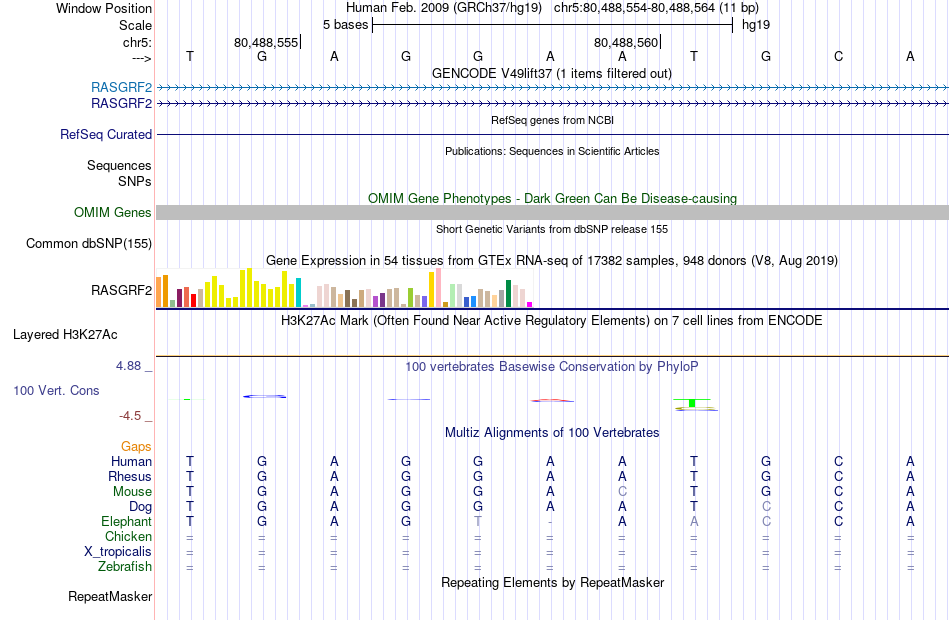Click the tall pink bar in GTEx chart

439,288
